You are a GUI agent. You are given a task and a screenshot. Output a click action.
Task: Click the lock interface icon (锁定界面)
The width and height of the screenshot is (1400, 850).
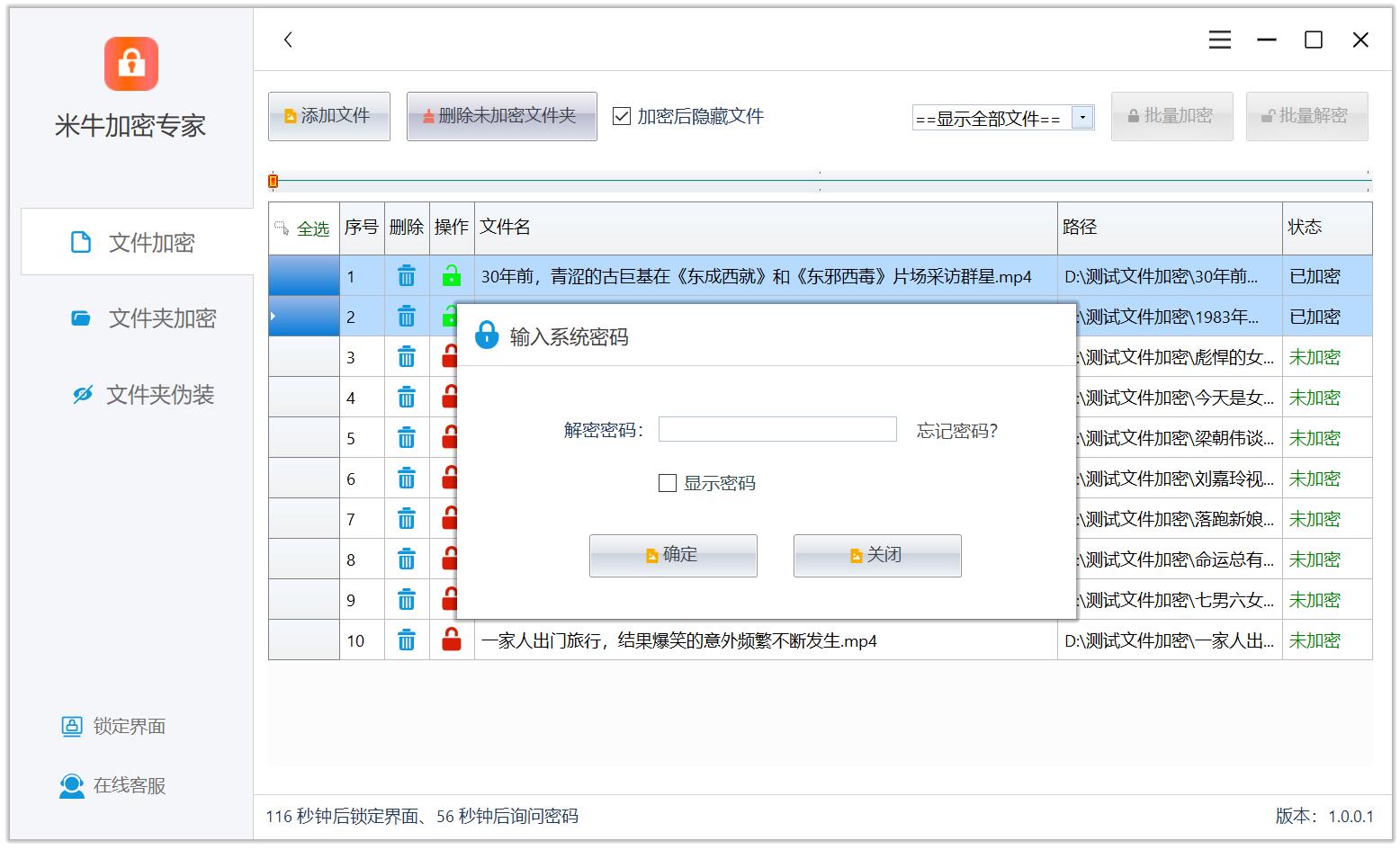72,726
